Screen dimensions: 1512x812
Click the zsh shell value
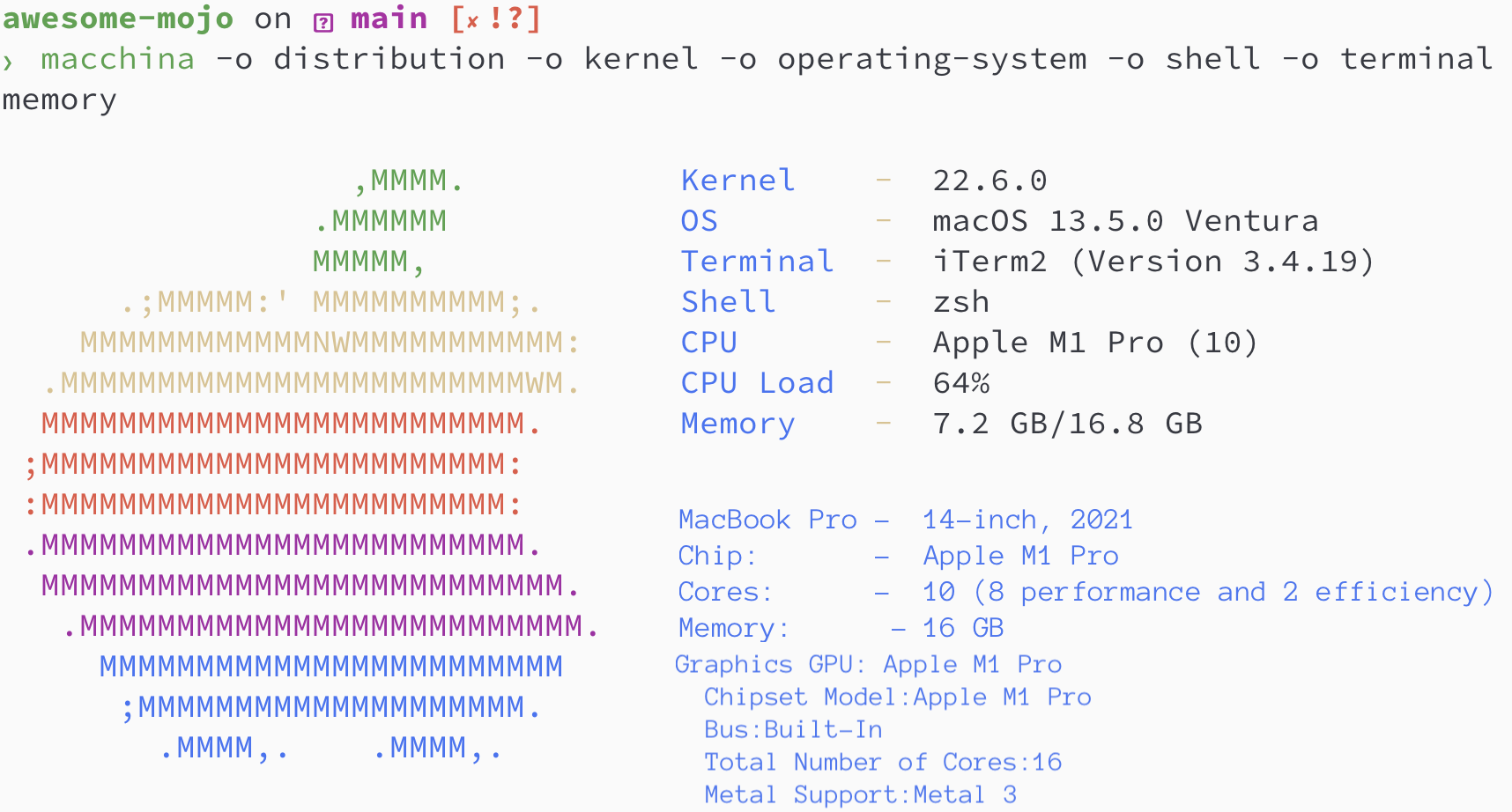click(x=960, y=302)
